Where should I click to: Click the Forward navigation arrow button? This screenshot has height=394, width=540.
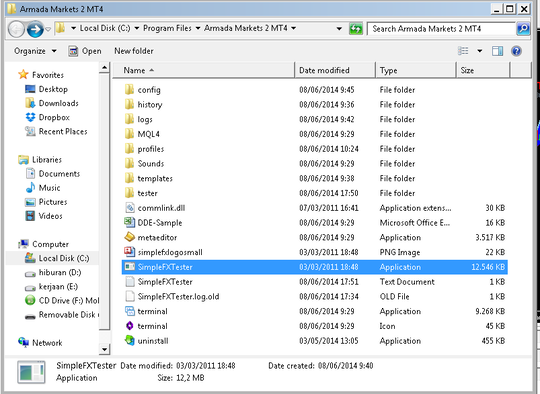(x=35, y=29)
